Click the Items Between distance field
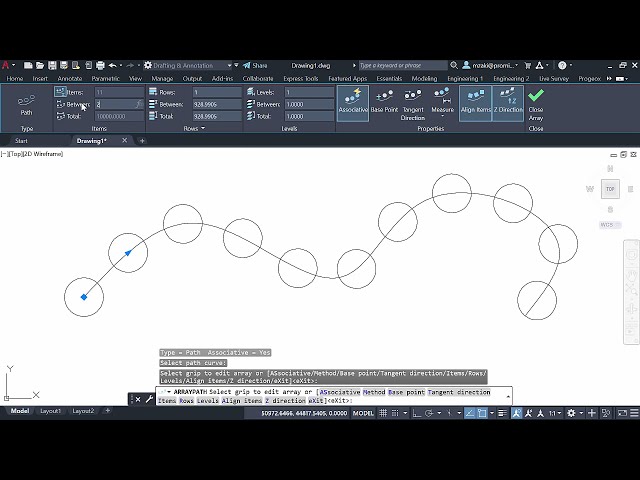 tap(119, 104)
